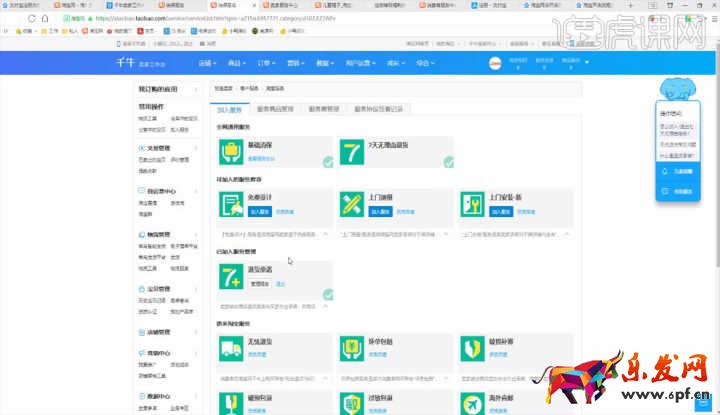This screenshot has width=720, height=415.
Task: Toggle the checkmark on 基础消保 card
Action: click(x=328, y=161)
